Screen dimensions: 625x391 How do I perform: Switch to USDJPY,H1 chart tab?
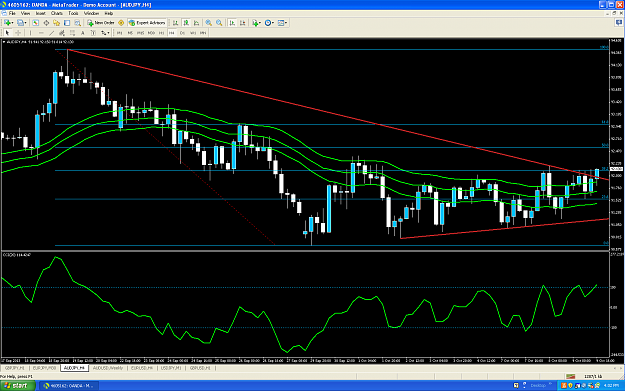pos(171,368)
